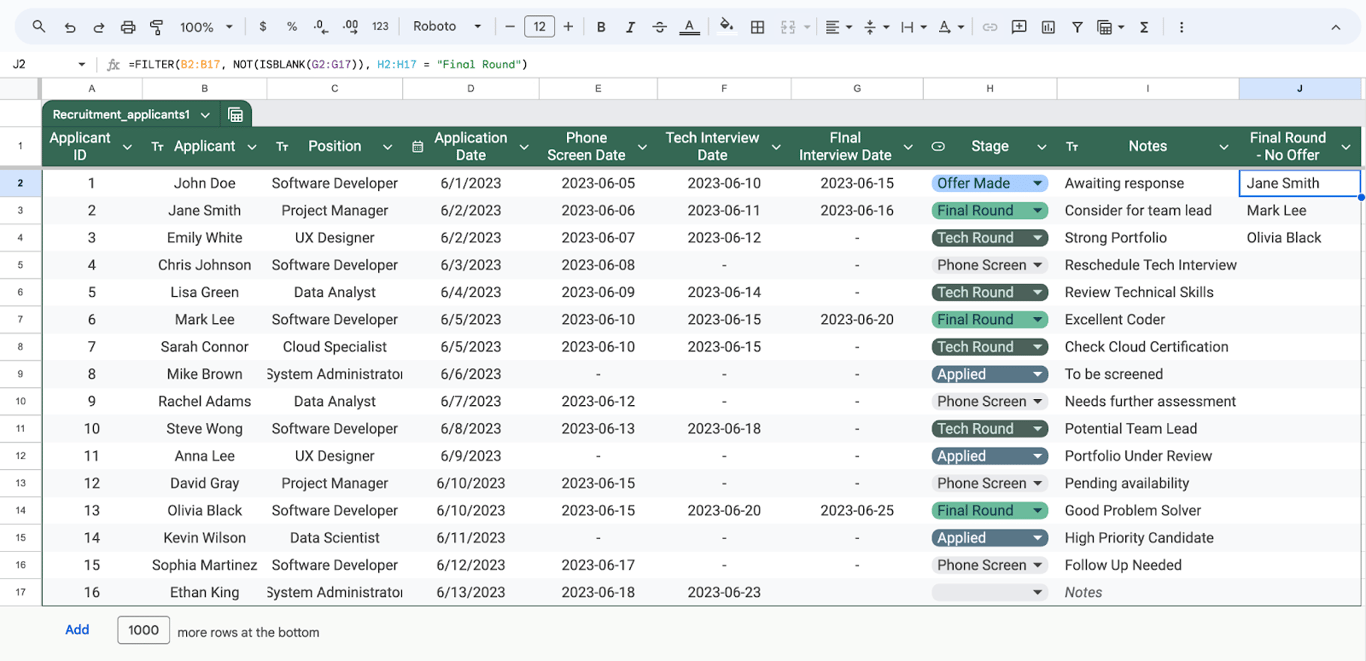Open more number formats (123)
The width and height of the screenshot is (1366, 661).
pos(380,27)
